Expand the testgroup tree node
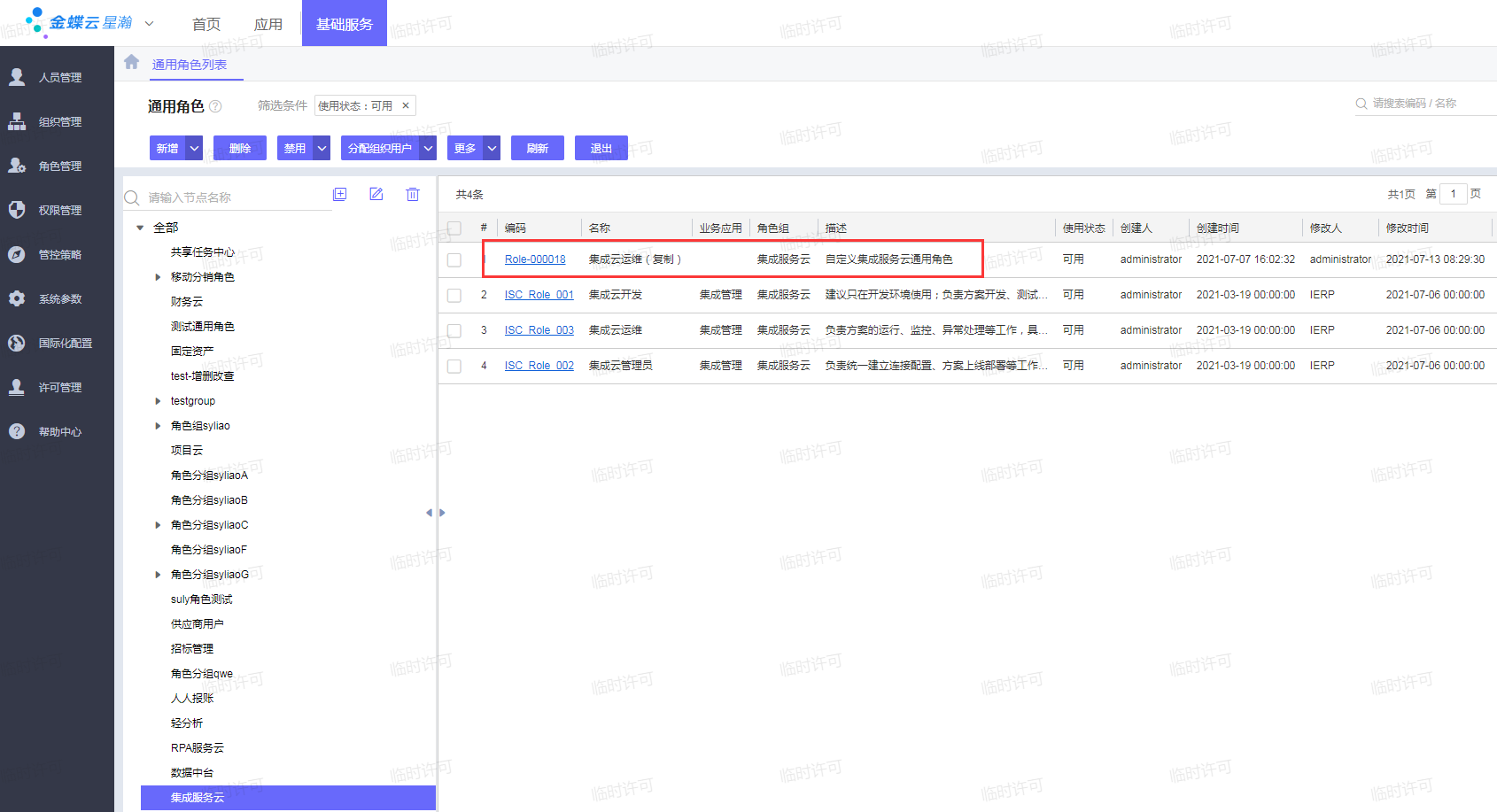1497x812 pixels. click(158, 401)
